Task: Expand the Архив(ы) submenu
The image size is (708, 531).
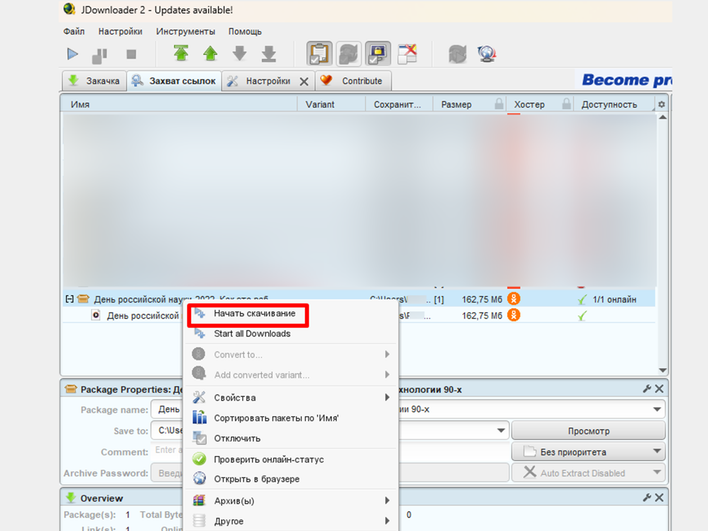Action: (291, 501)
